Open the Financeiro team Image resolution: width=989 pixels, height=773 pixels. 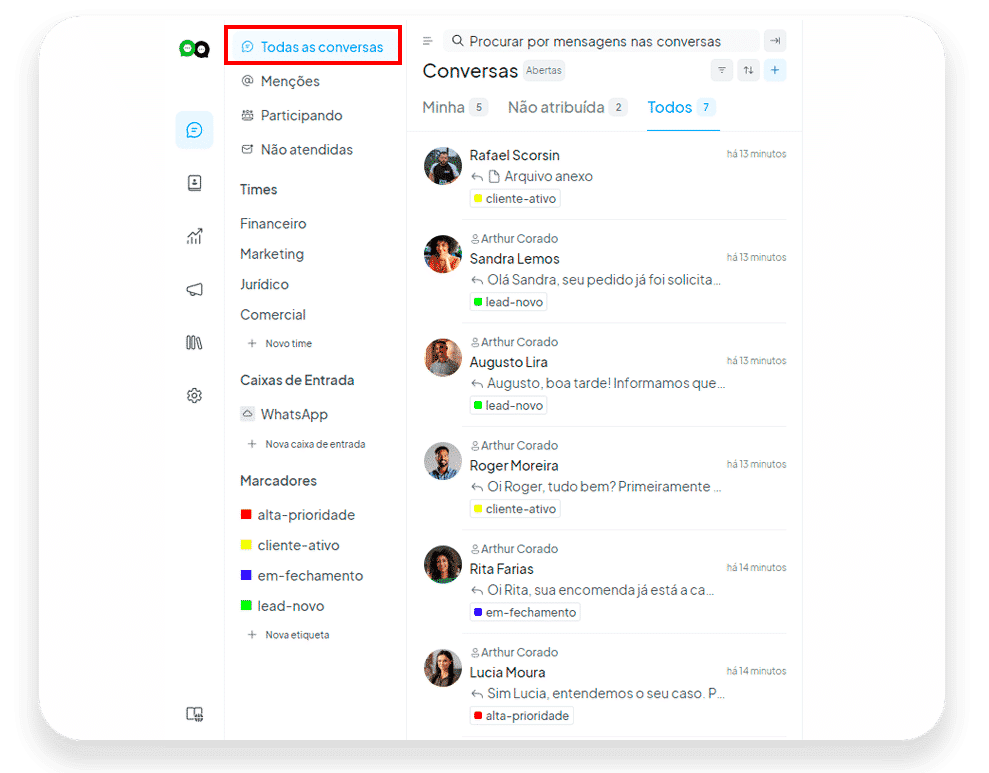(273, 223)
